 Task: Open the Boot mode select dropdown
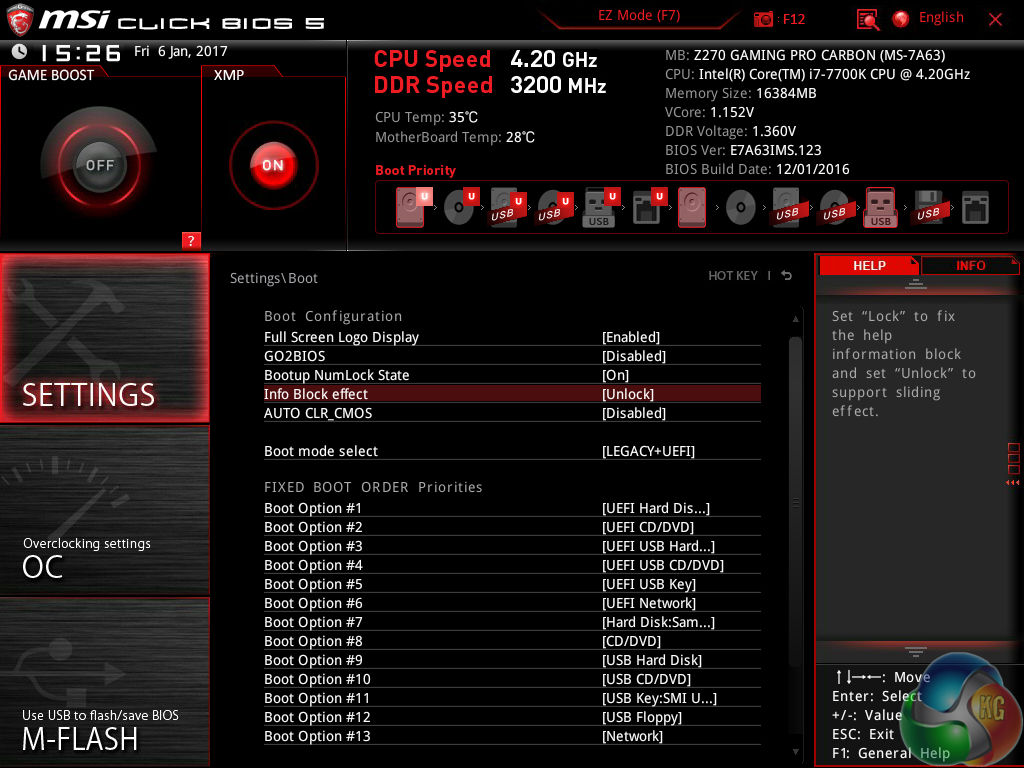click(x=648, y=451)
